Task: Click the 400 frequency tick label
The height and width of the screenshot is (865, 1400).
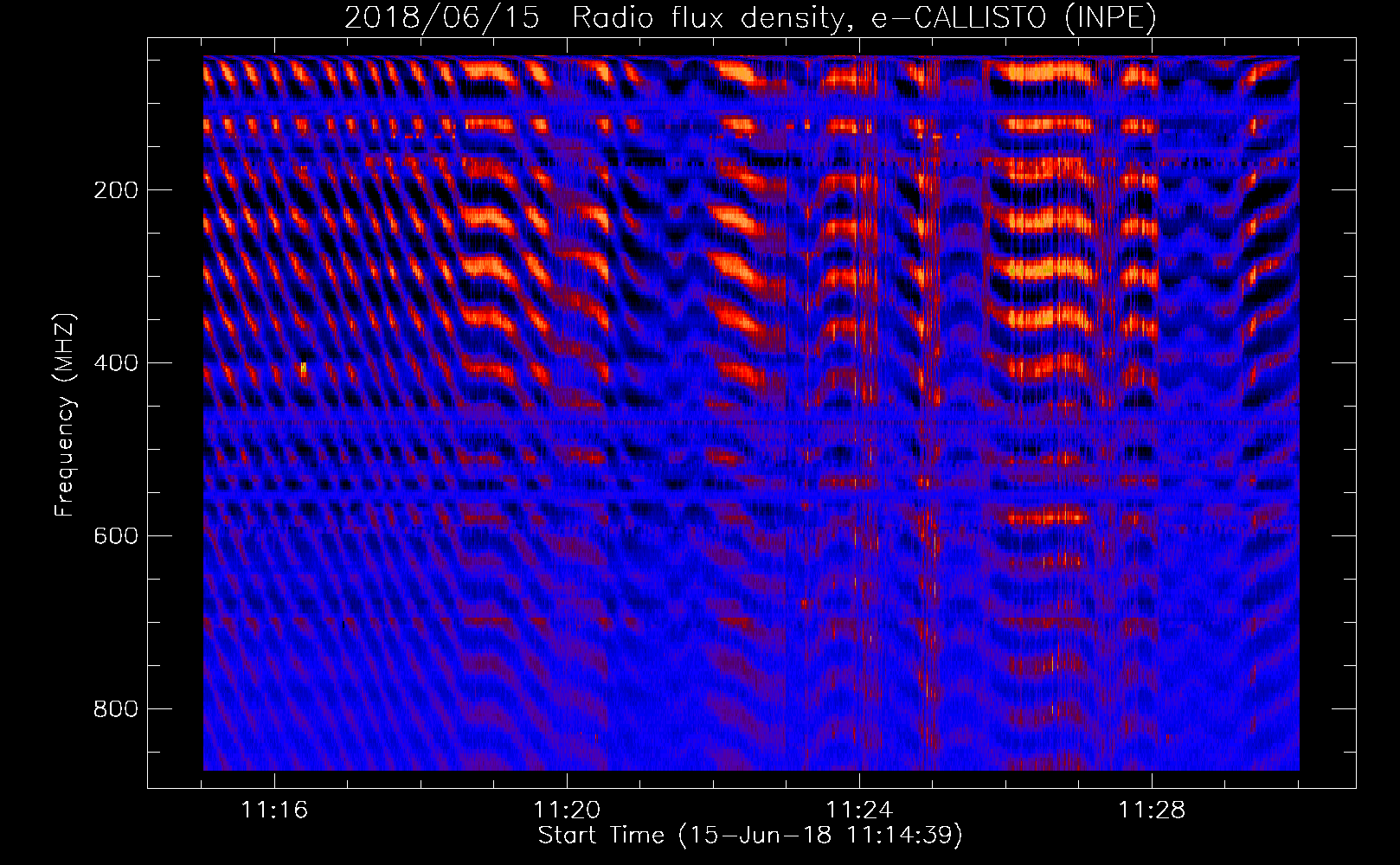Action: tap(116, 363)
